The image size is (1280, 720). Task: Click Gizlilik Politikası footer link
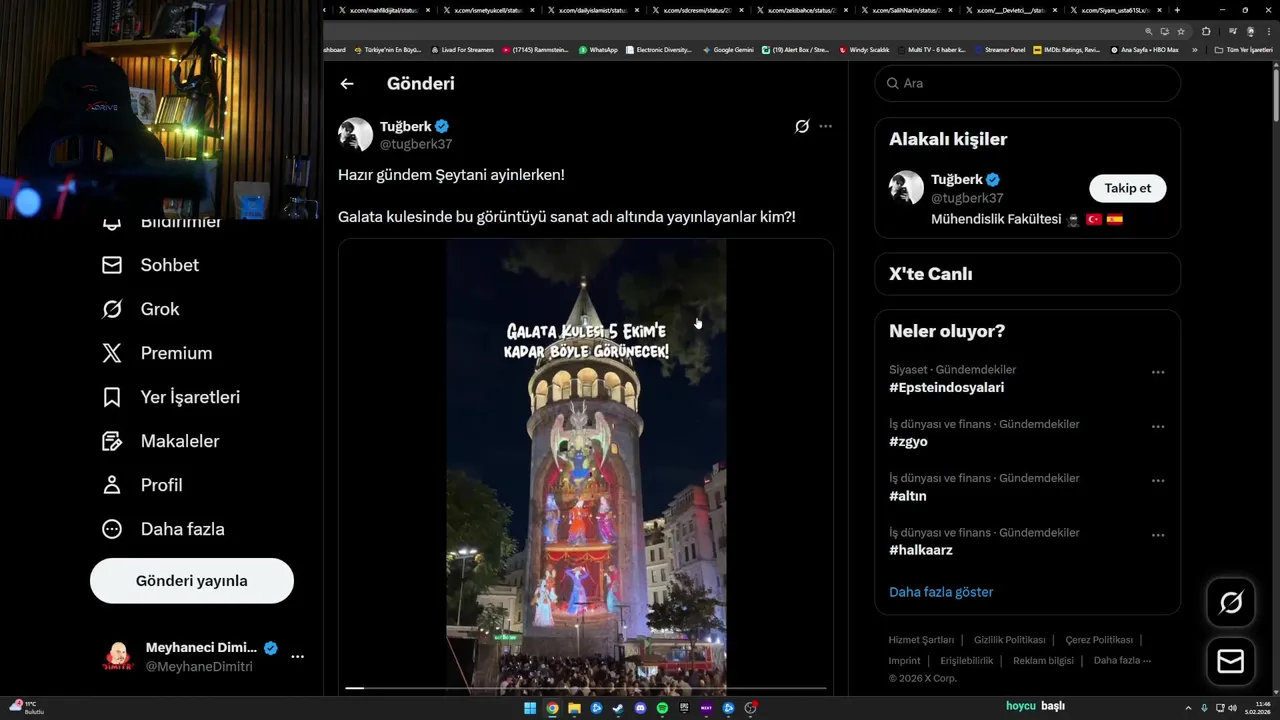tap(1010, 640)
